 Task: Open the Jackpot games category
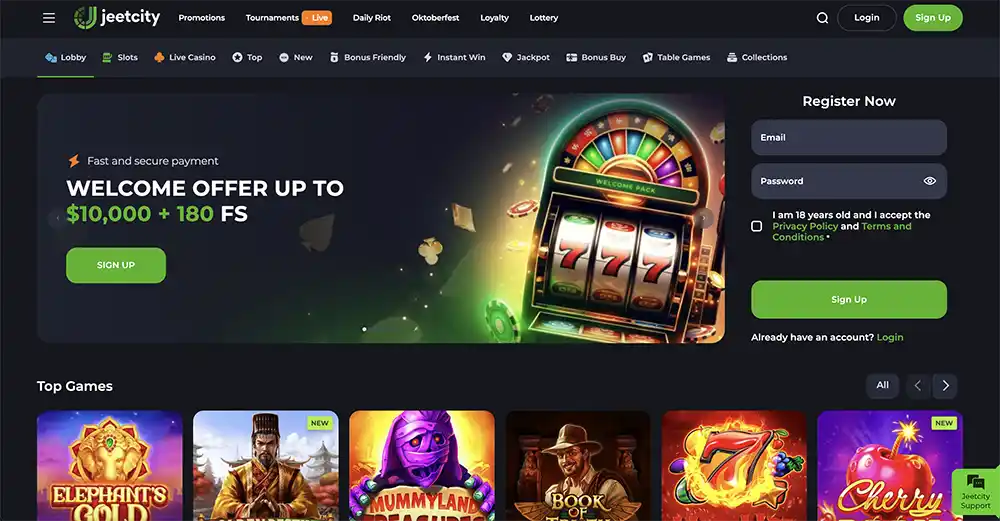[x=526, y=57]
